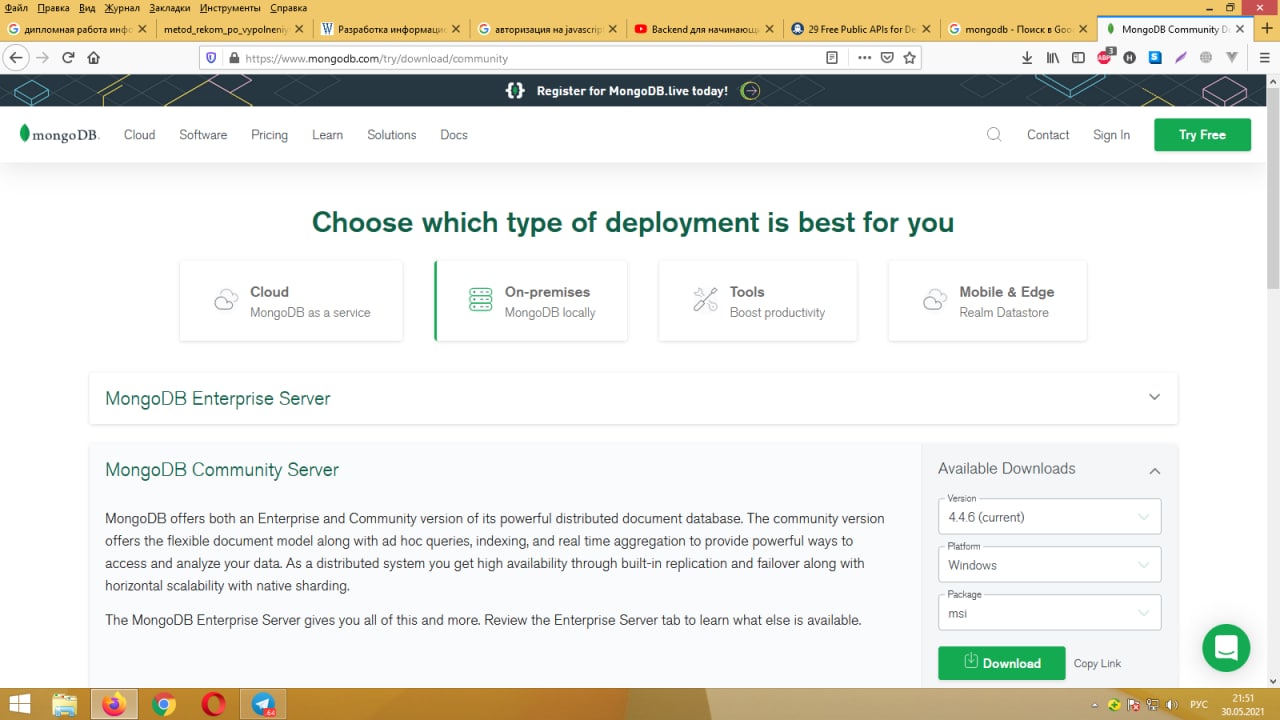Open the Инструменты menu

[x=230, y=8]
